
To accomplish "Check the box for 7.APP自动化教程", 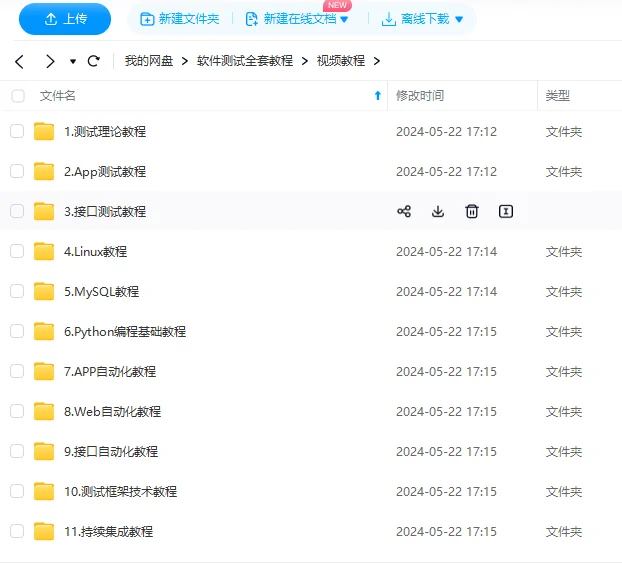I will tap(17, 371).
